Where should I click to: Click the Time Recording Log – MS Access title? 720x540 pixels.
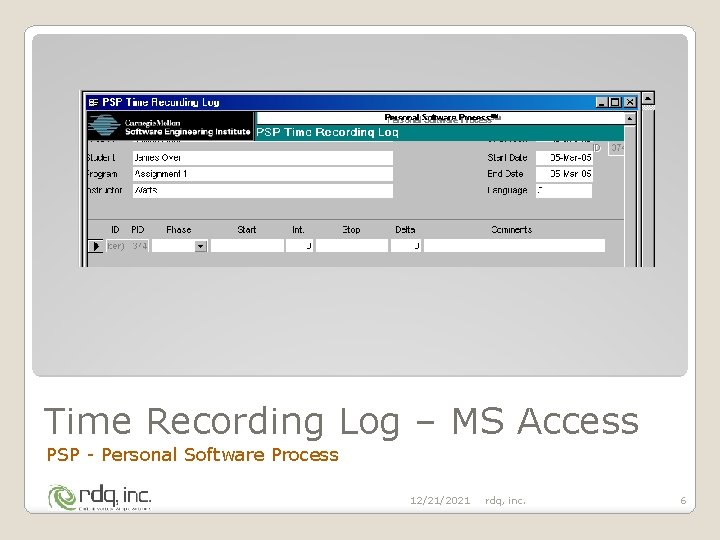[341, 421]
